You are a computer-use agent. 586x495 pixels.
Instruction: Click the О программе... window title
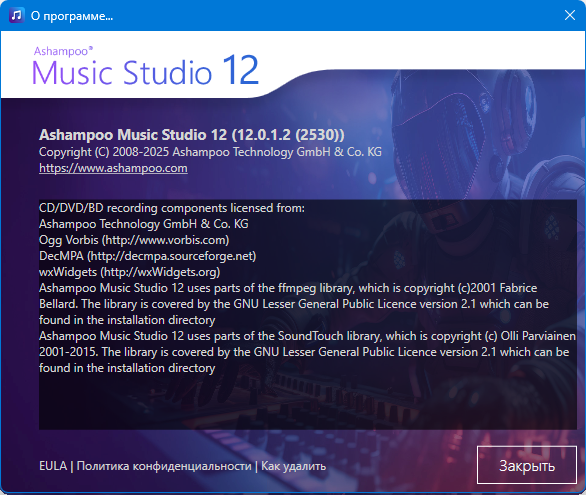pos(72,16)
